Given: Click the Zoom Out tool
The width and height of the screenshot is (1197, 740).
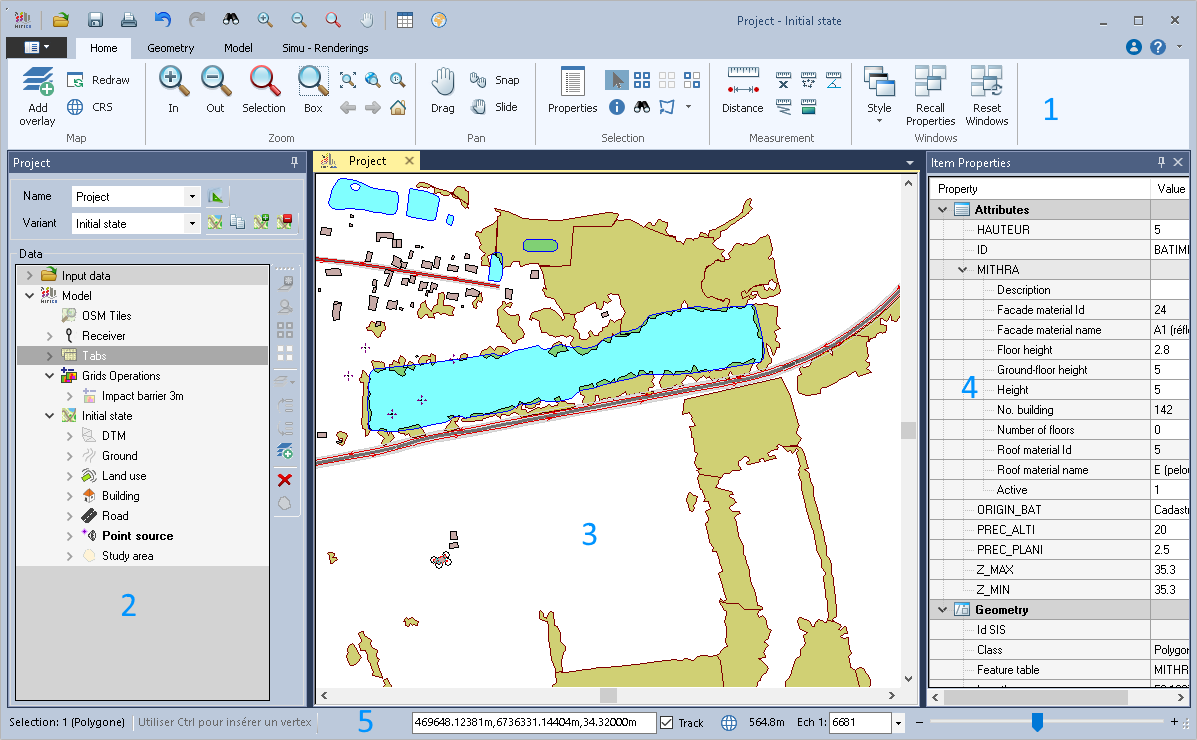Looking at the screenshot, I should [x=215, y=90].
